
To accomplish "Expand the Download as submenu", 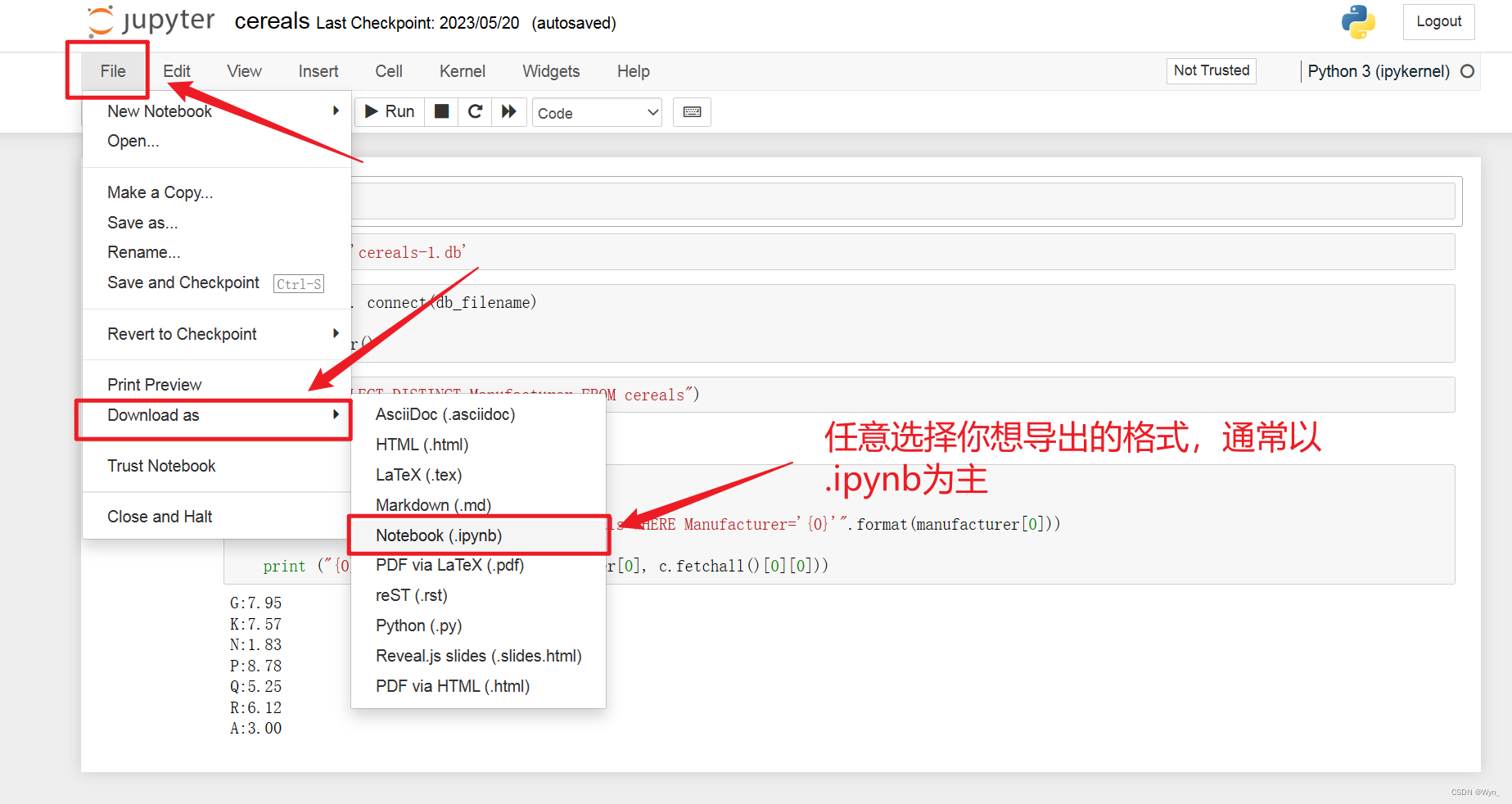I will click(217, 415).
